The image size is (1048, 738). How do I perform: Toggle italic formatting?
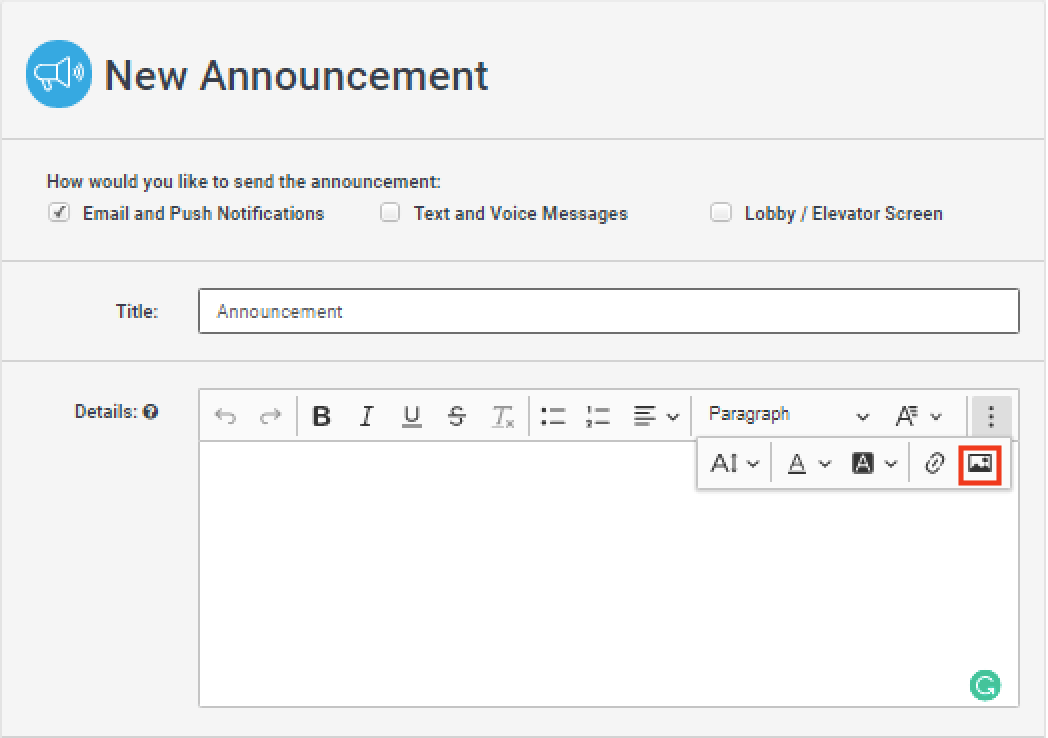(366, 416)
